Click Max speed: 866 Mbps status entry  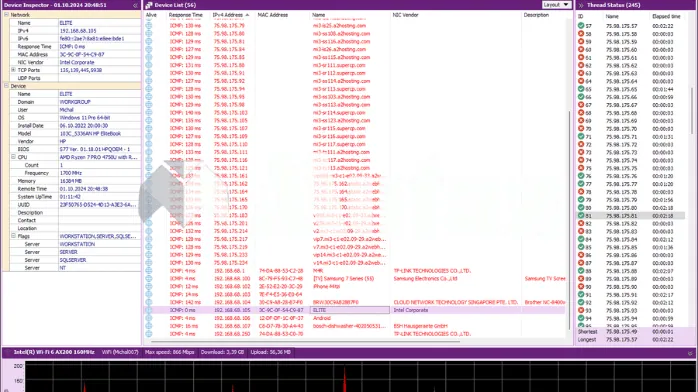coord(170,352)
